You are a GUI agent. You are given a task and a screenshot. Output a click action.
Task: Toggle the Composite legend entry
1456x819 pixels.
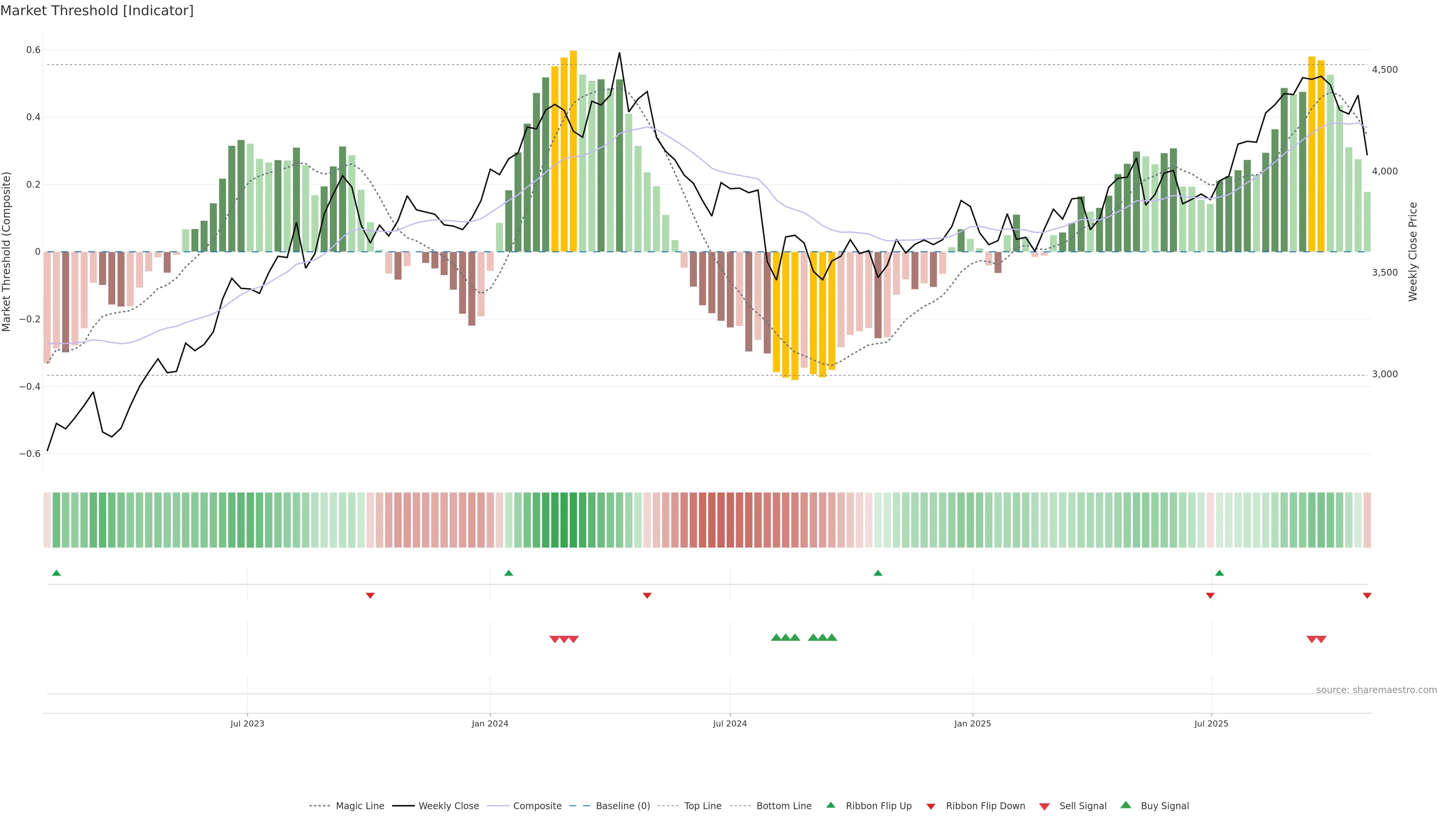coord(537,806)
